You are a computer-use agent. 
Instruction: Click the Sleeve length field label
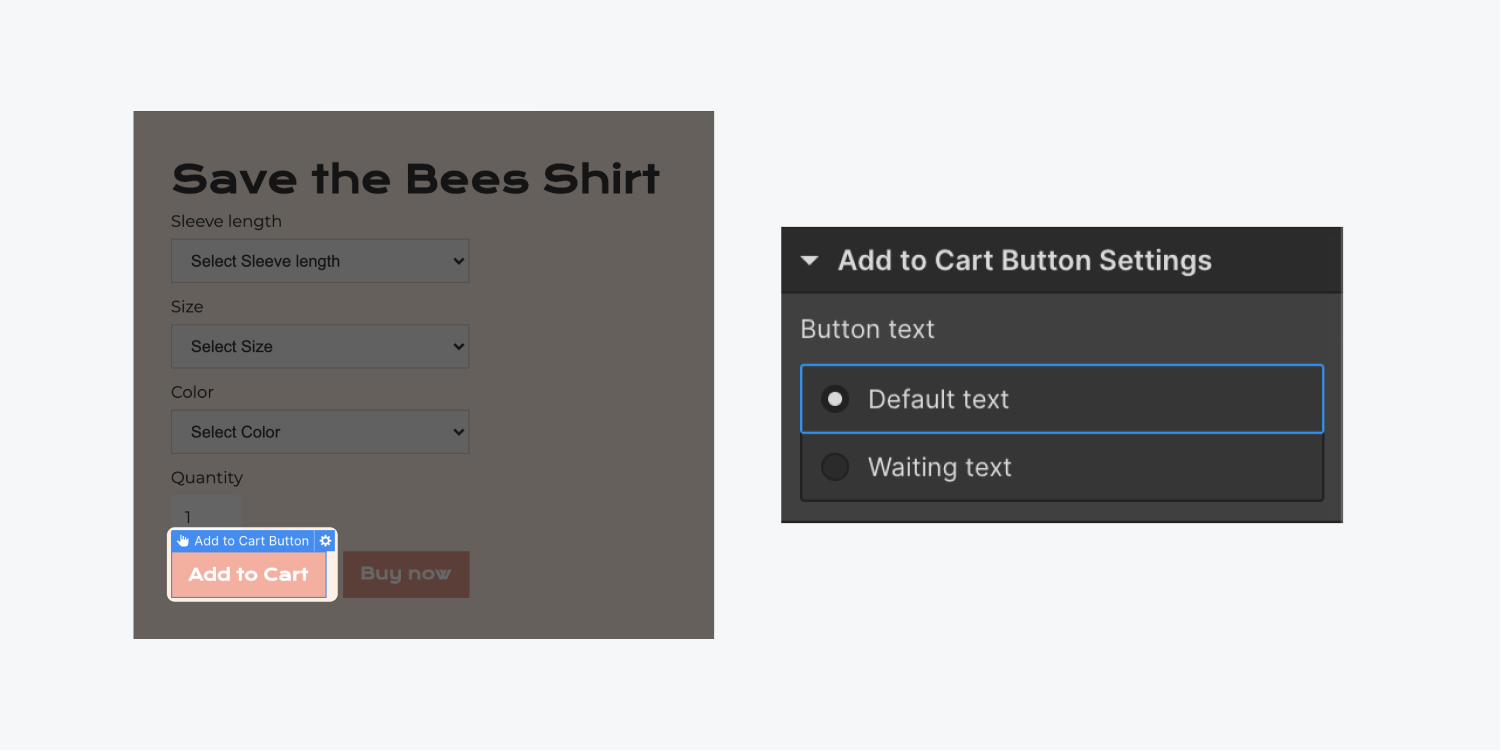click(x=226, y=221)
